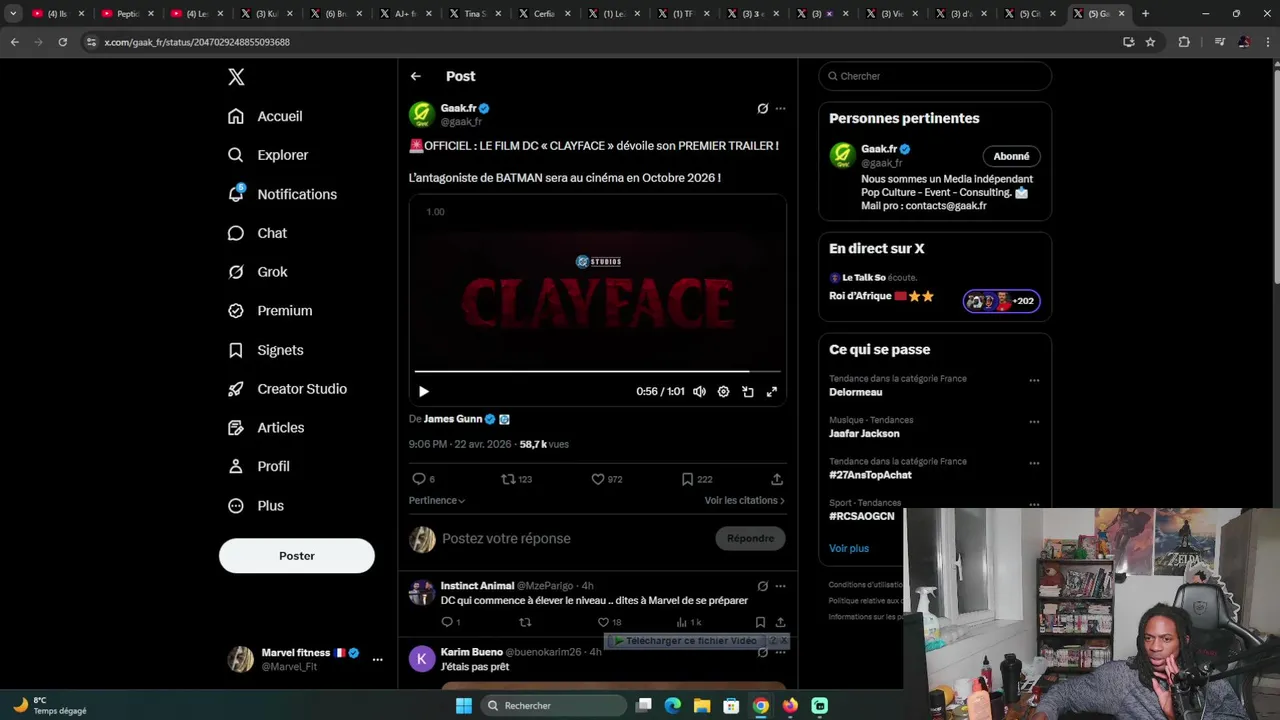Open Notifications in the sidebar
This screenshot has height=720, width=1280.
click(282, 194)
